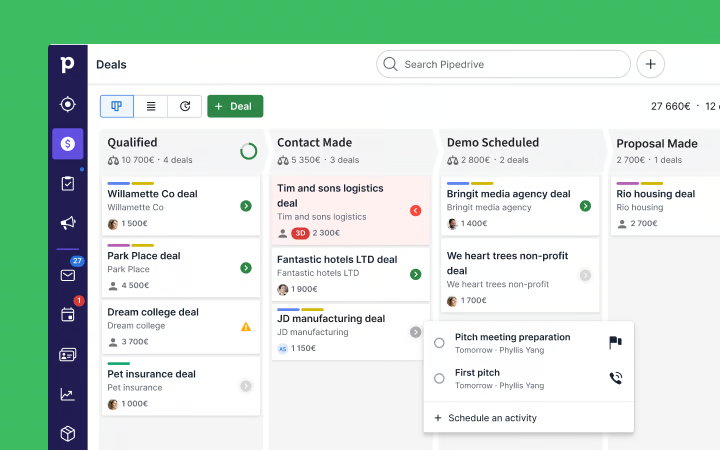Click the AS avatar on JD manufacturing deal
Image resolution: width=720 pixels, height=450 pixels.
click(282, 349)
